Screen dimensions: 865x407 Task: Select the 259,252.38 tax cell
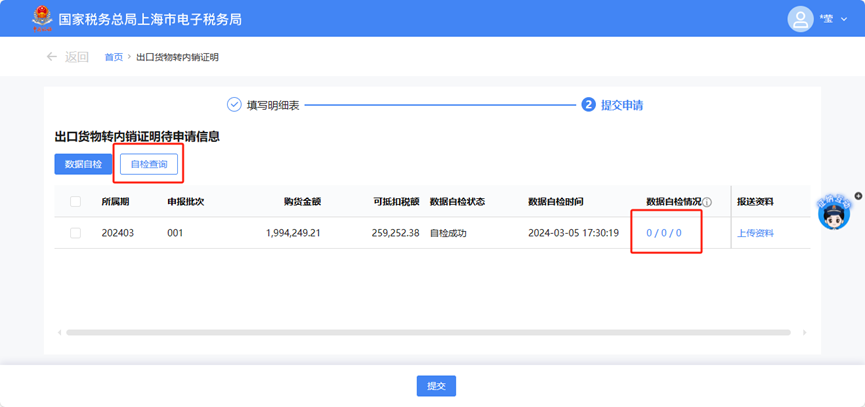click(x=396, y=233)
